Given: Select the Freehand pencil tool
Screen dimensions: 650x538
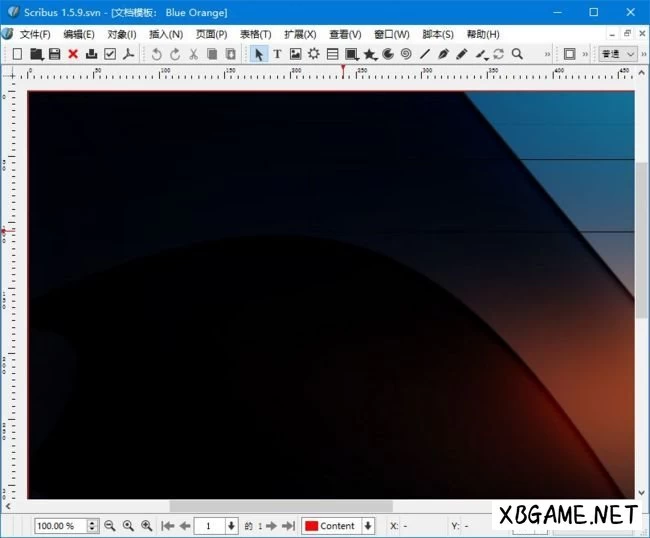Looking at the screenshot, I should (x=462, y=54).
